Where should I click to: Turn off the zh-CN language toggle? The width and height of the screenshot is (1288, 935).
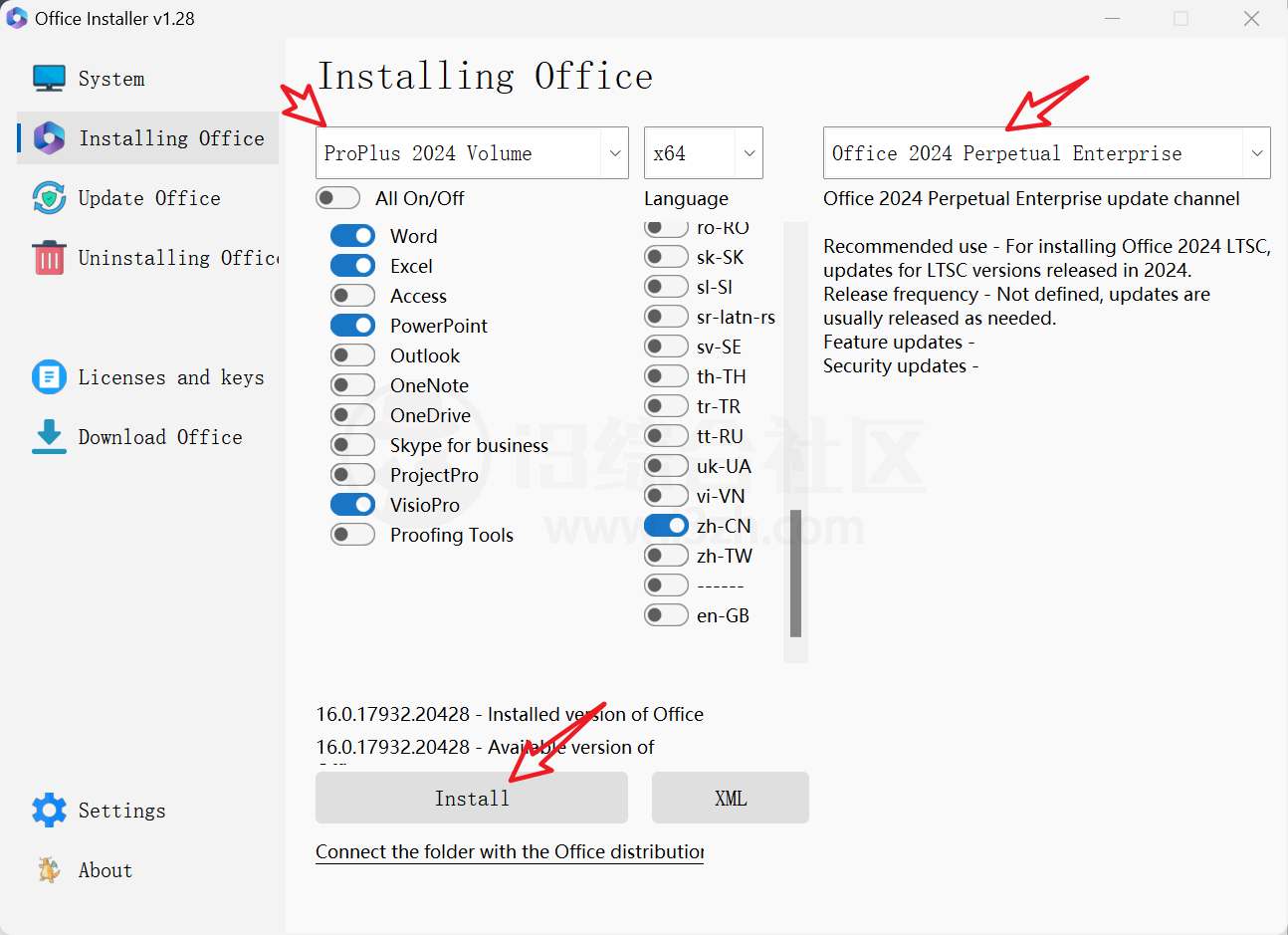pos(666,526)
